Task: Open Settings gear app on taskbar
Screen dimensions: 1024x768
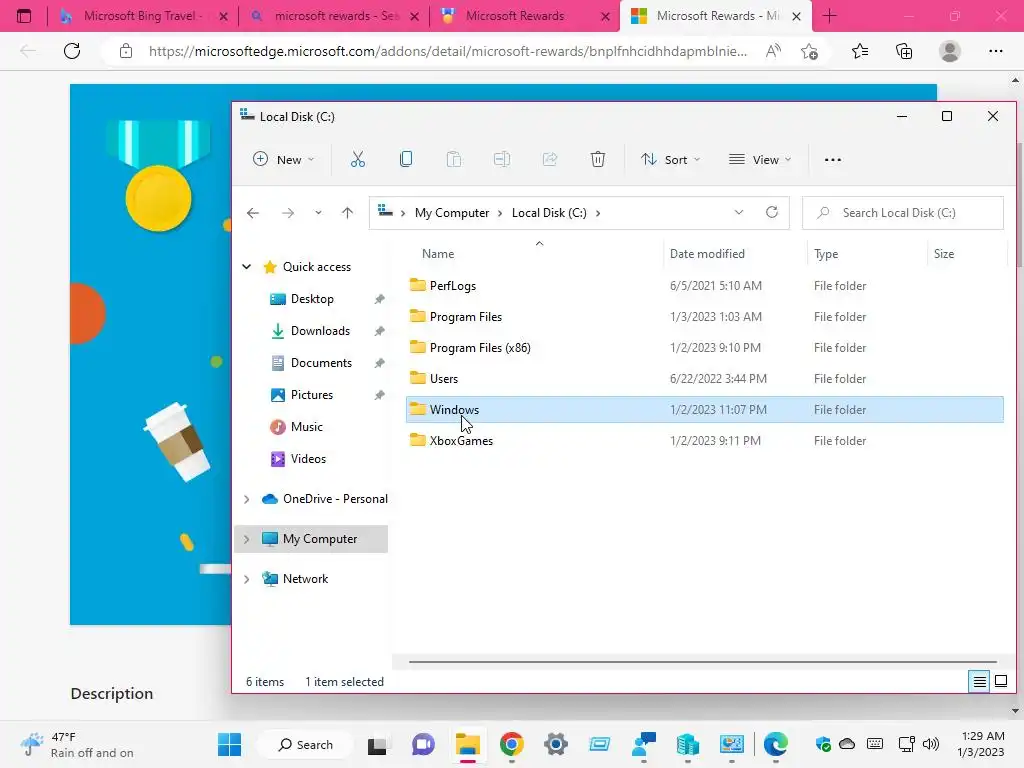Action: tap(556, 744)
